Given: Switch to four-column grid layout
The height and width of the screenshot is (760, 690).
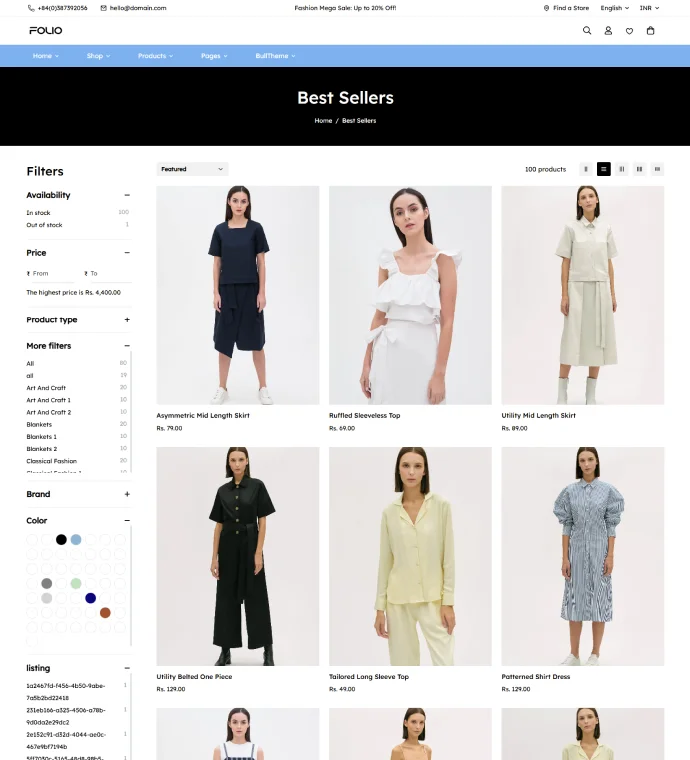Looking at the screenshot, I should click(x=658, y=169).
